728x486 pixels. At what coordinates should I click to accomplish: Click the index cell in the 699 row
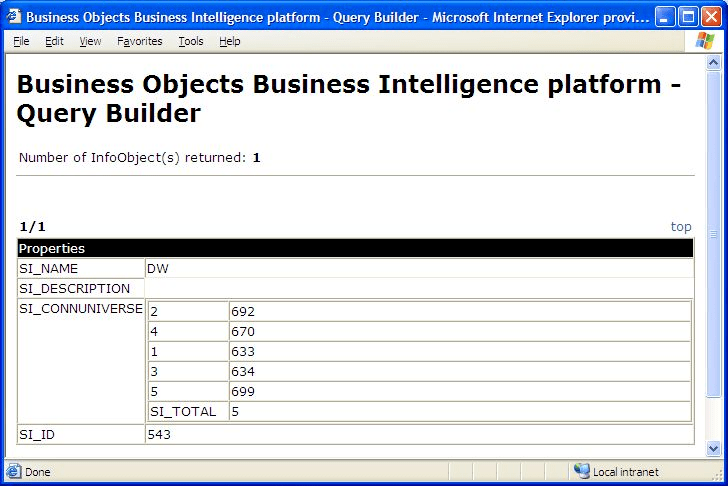(188, 391)
